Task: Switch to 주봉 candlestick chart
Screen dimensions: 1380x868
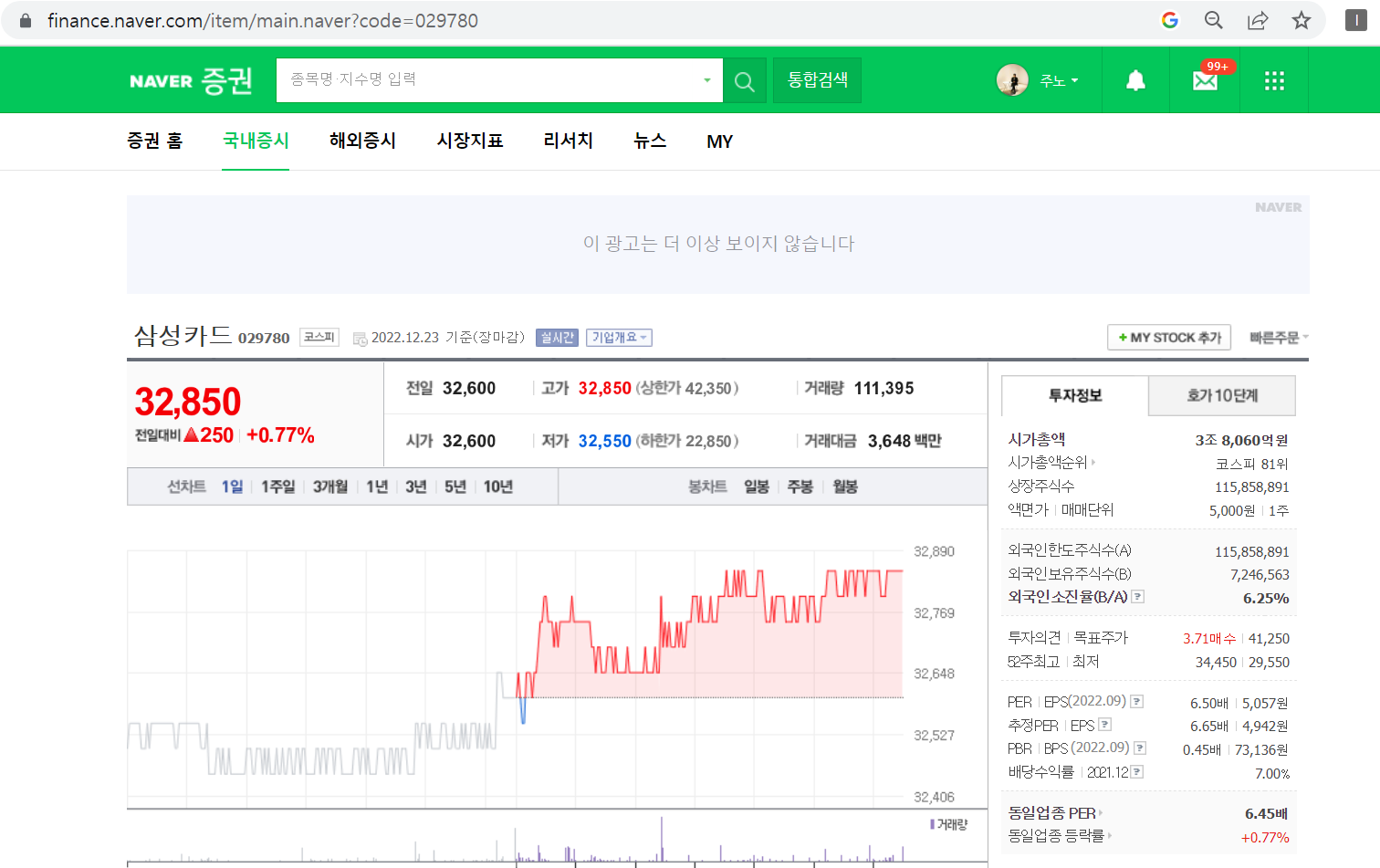Action: click(x=800, y=486)
